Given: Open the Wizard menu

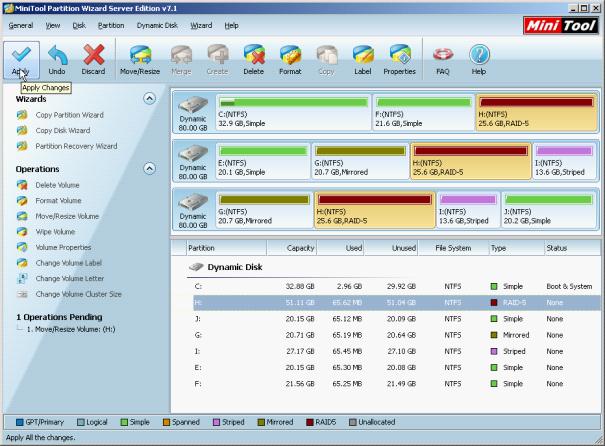Looking at the screenshot, I should [x=201, y=25].
